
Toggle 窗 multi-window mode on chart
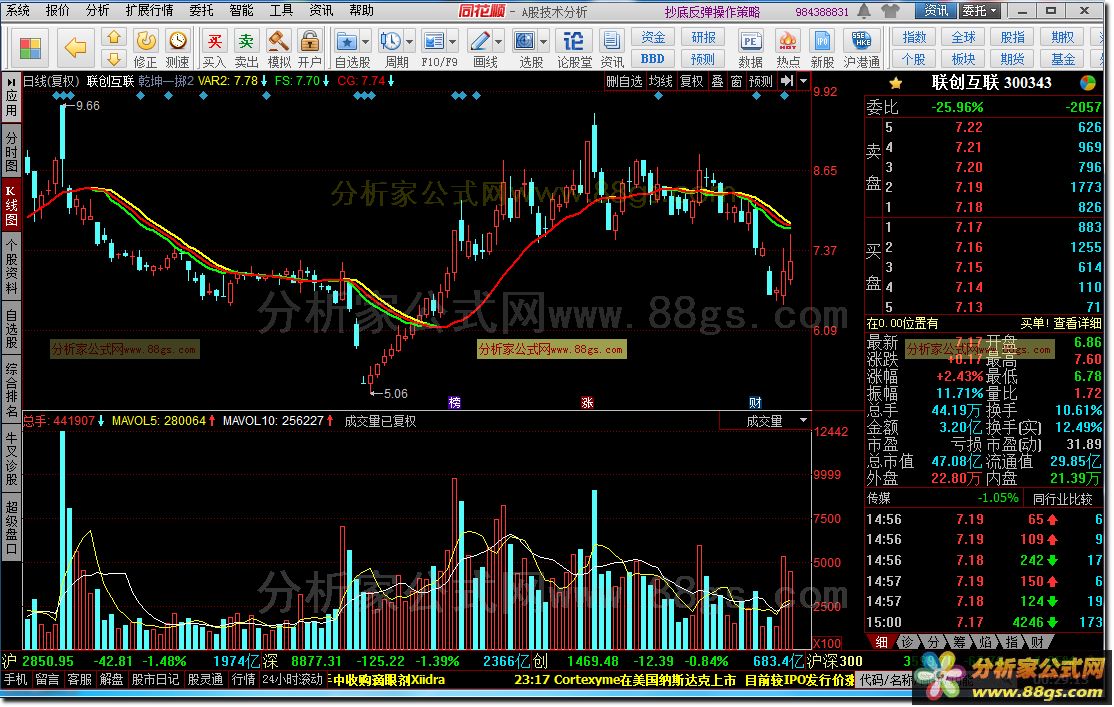point(737,81)
